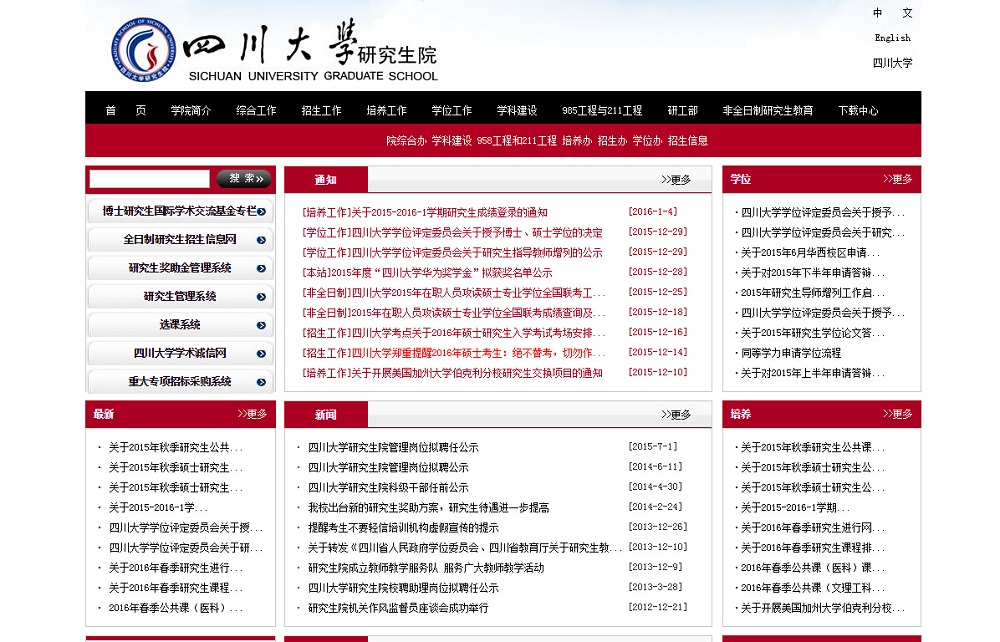Click >>更多 in the 学位 panel
Image resolution: width=1000 pixels, height=642 pixels.
point(898,179)
